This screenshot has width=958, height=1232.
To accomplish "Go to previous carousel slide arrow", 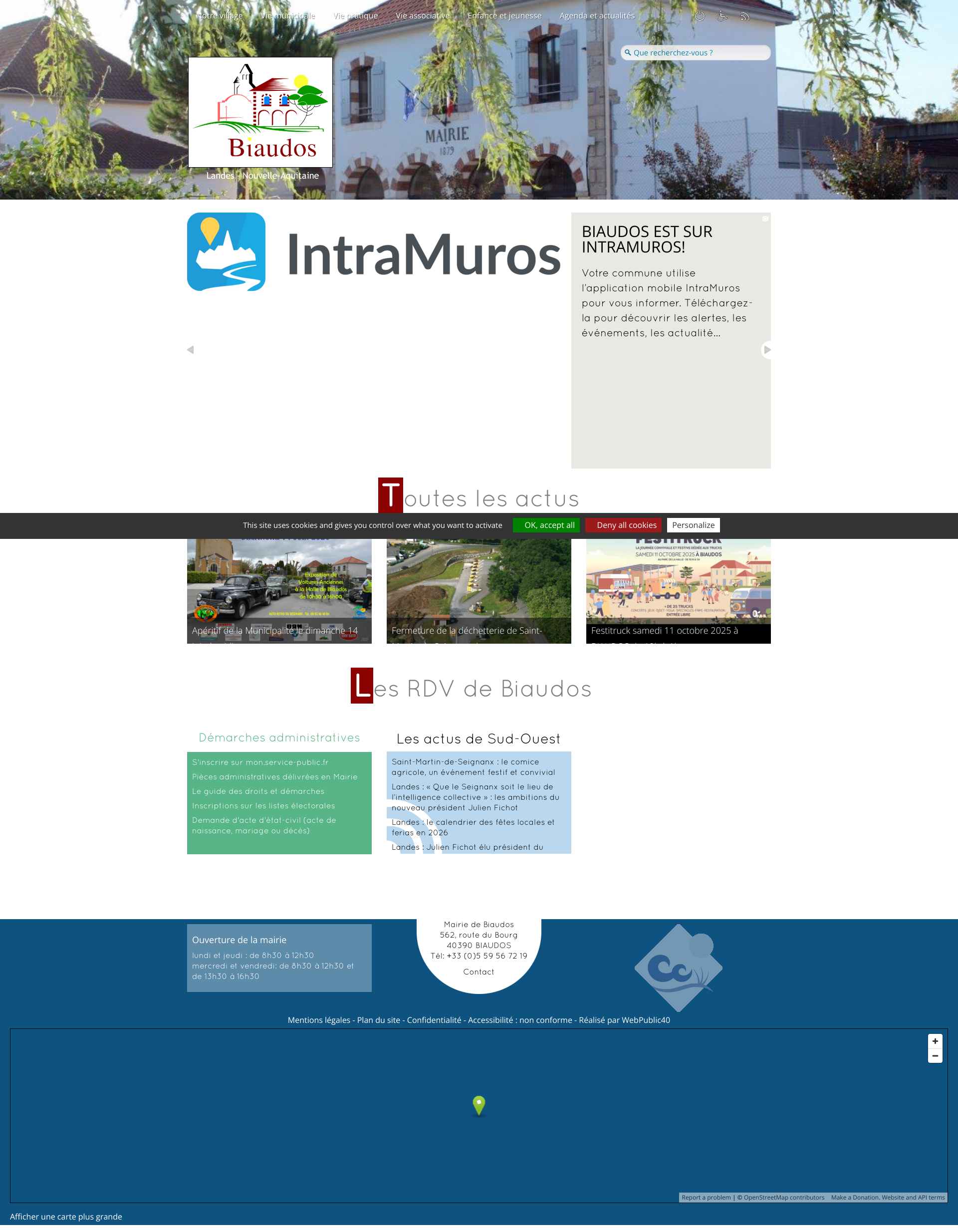I will coord(191,350).
